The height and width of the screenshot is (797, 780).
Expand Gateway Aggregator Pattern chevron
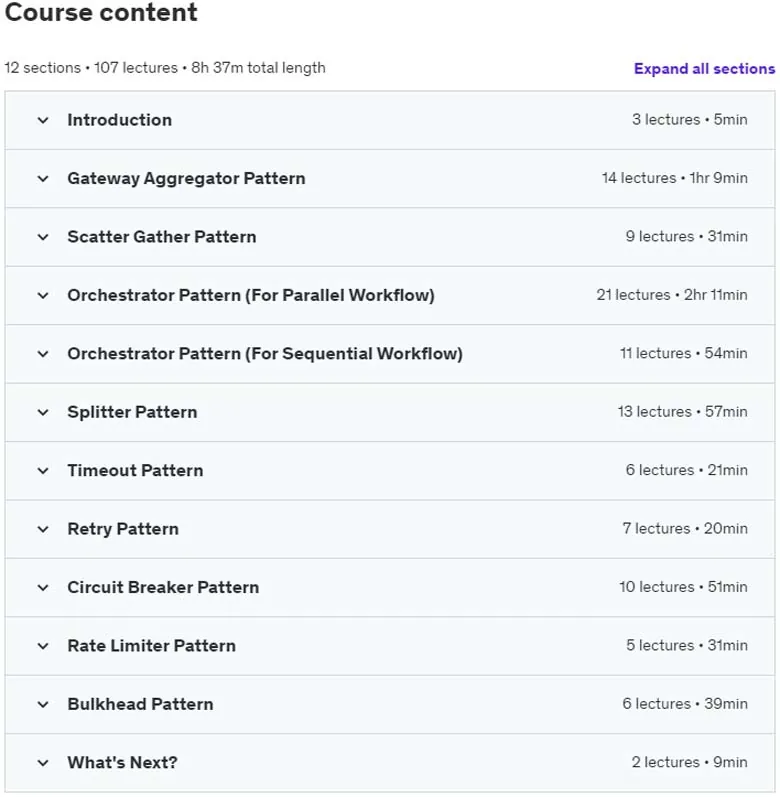[x=43, y=179]
